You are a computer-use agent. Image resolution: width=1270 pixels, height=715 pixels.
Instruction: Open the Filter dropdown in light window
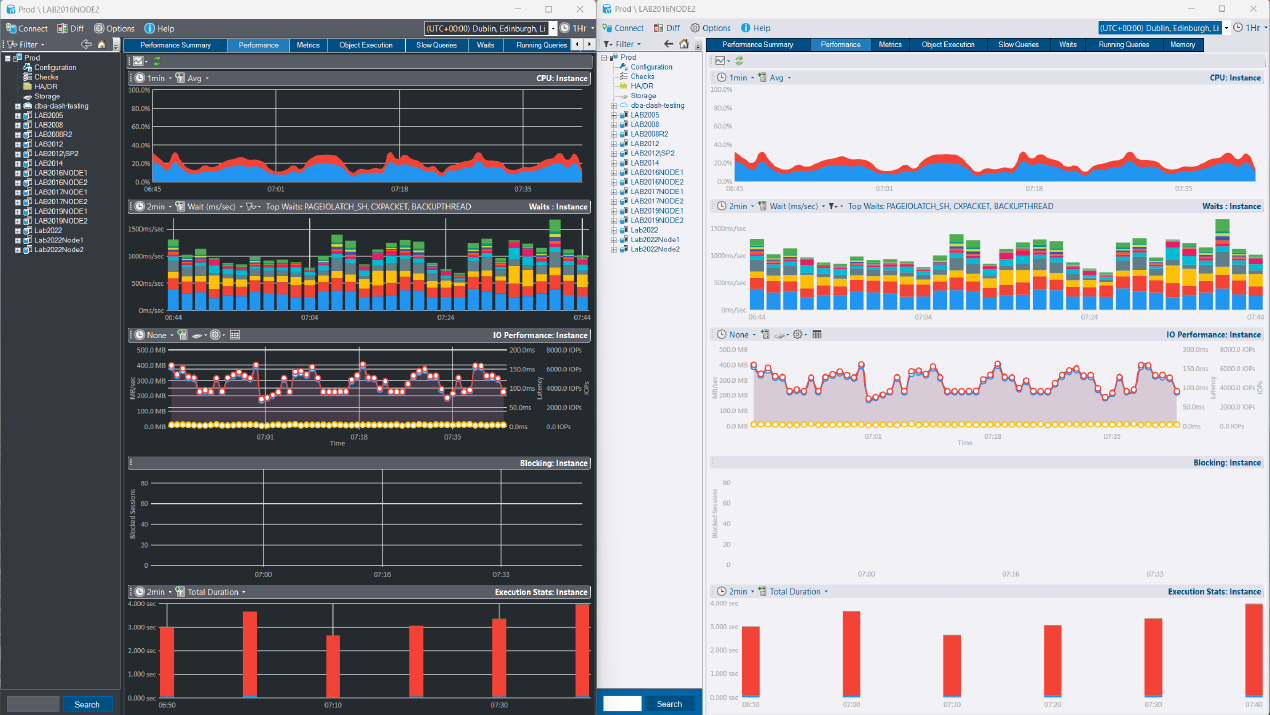[624, 44]
